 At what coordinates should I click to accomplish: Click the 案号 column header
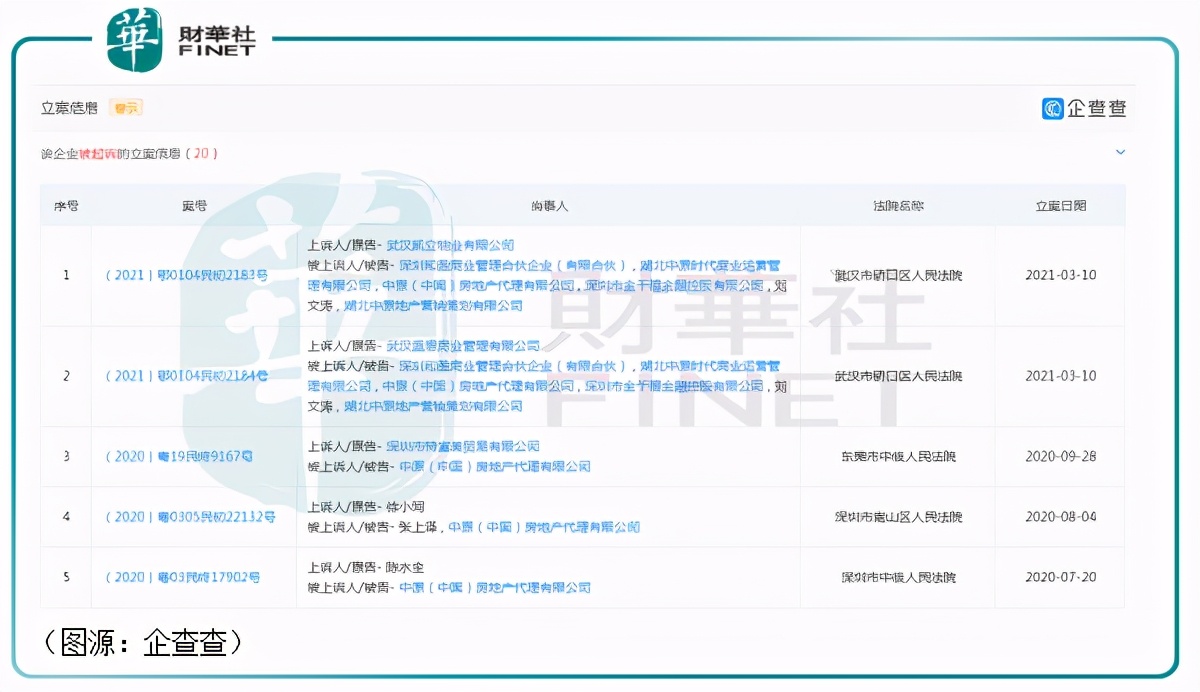click(x=194, y=206)
